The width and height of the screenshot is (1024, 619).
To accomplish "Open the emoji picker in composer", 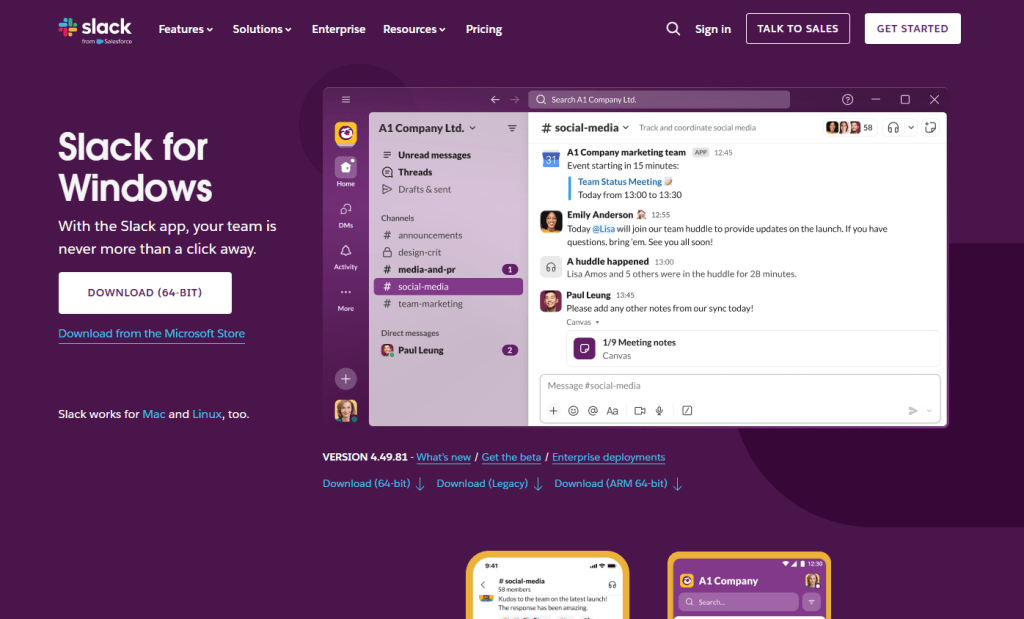I will click(x=573, y=411).
